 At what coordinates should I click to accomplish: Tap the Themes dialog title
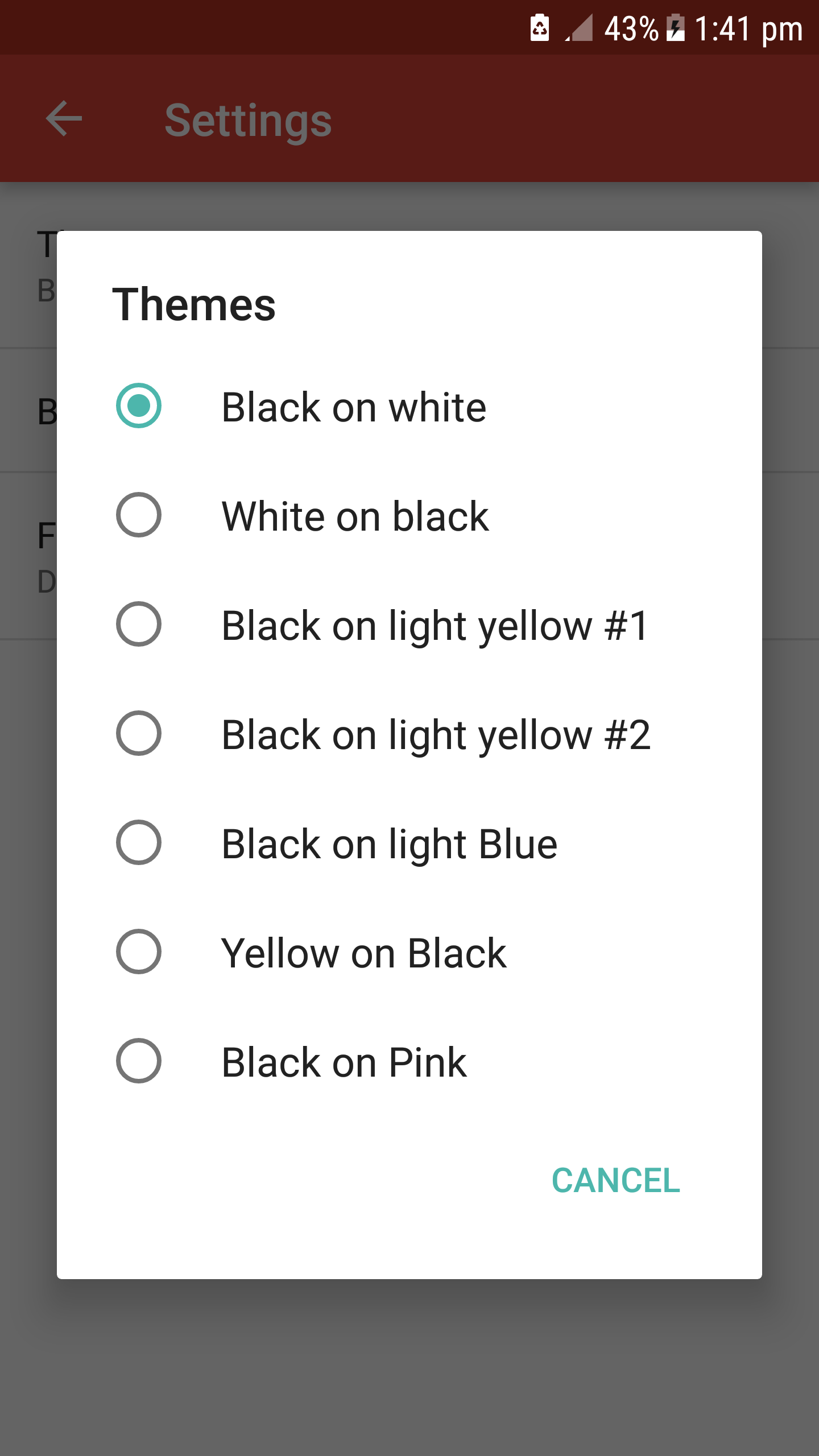click(194, 305)
